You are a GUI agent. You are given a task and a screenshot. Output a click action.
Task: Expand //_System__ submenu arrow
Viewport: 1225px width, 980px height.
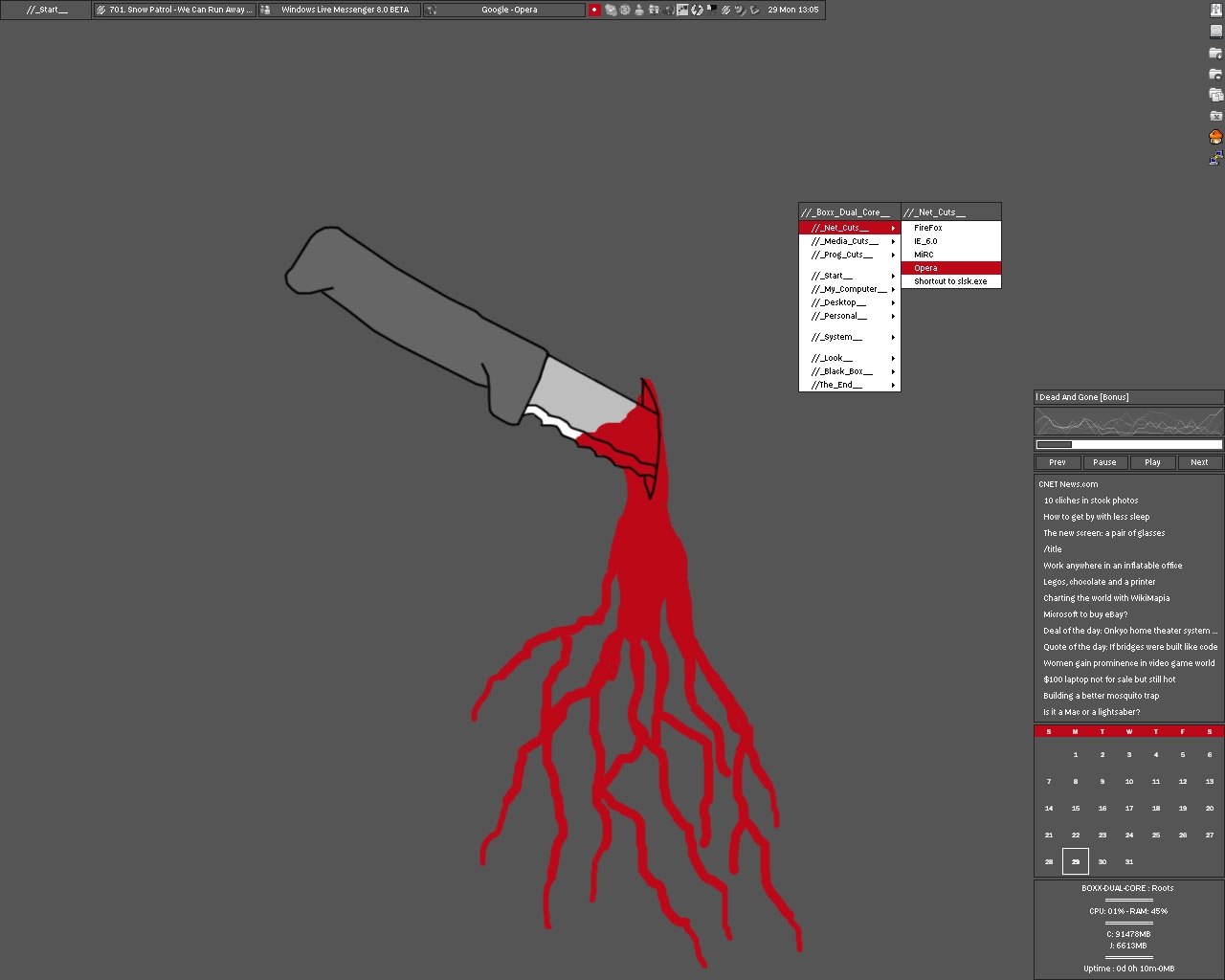(893, 337)
